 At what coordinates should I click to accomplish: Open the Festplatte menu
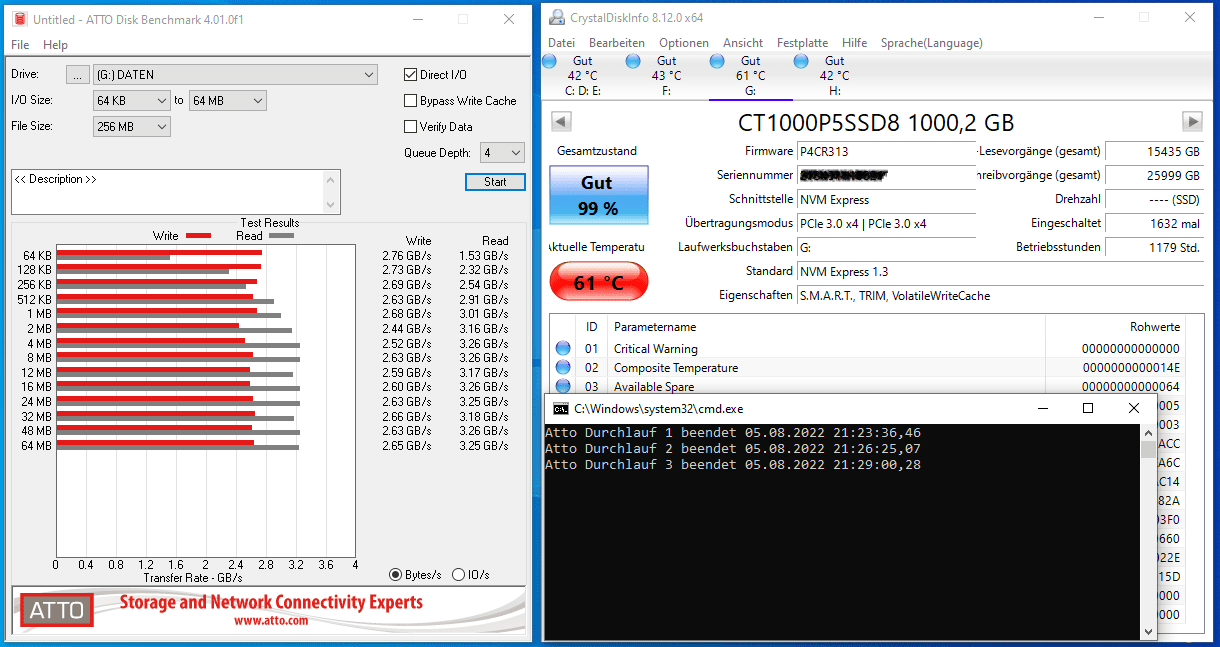802,43
